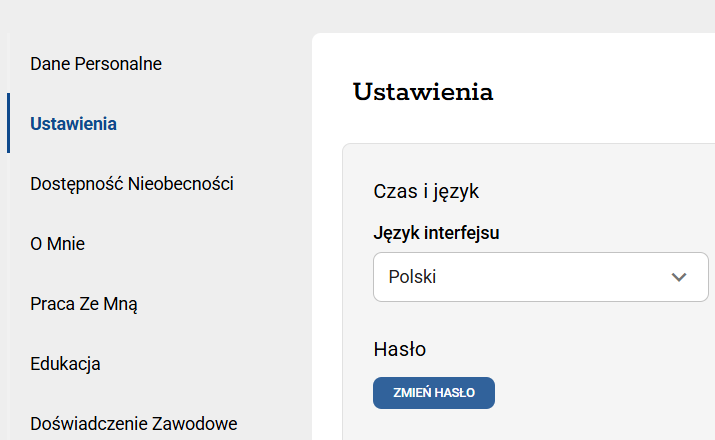Click the Język interfejsu label
Image resolution: width=715 pixels, height=440 pixels.
tap(436, 234)
